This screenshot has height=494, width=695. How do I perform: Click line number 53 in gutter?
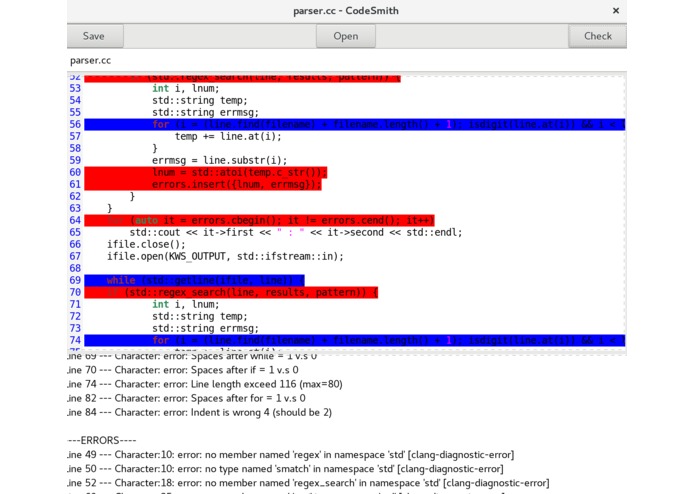click(x=75, y=89)
